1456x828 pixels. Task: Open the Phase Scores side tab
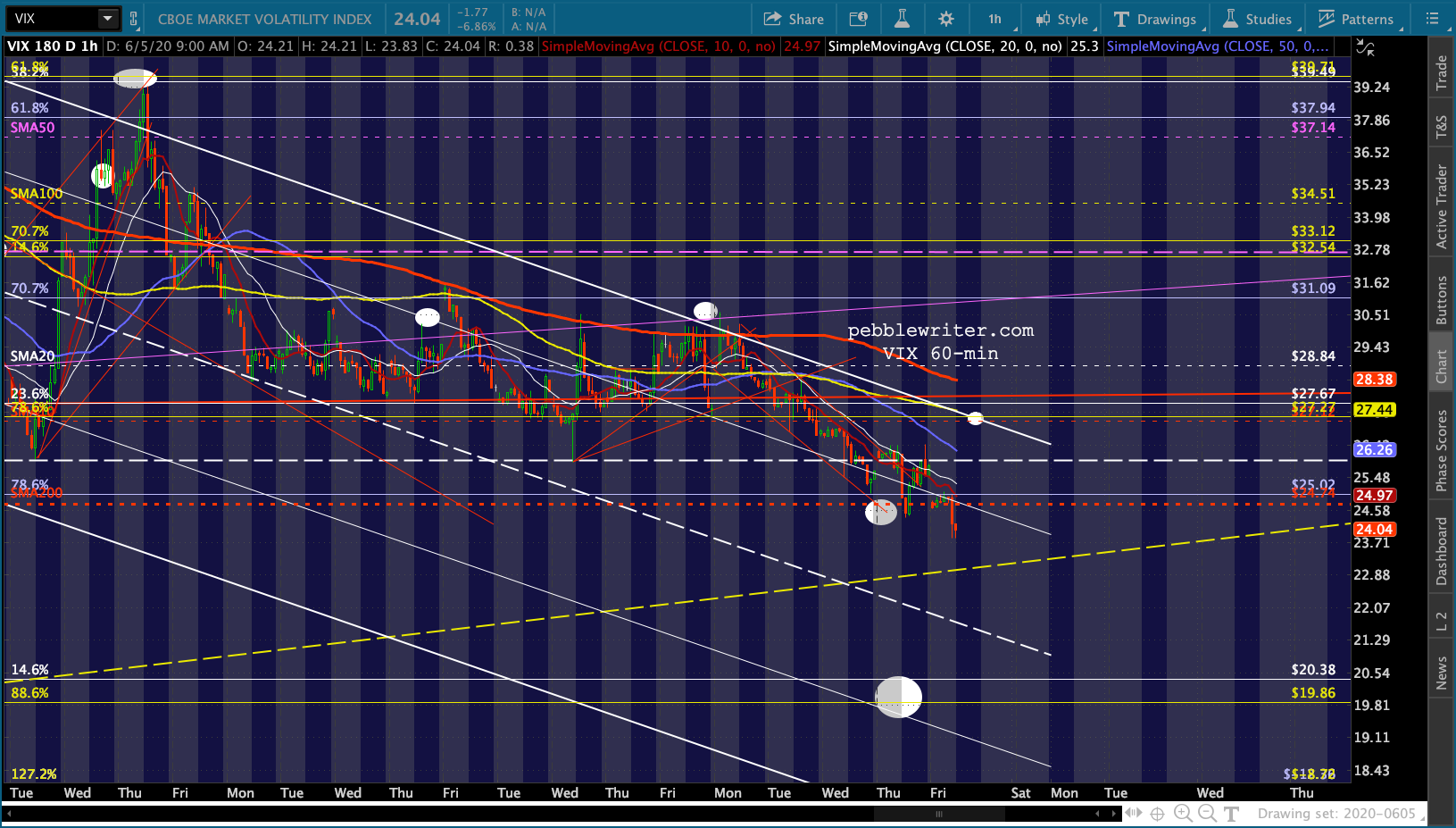[x=1441, y=451]
